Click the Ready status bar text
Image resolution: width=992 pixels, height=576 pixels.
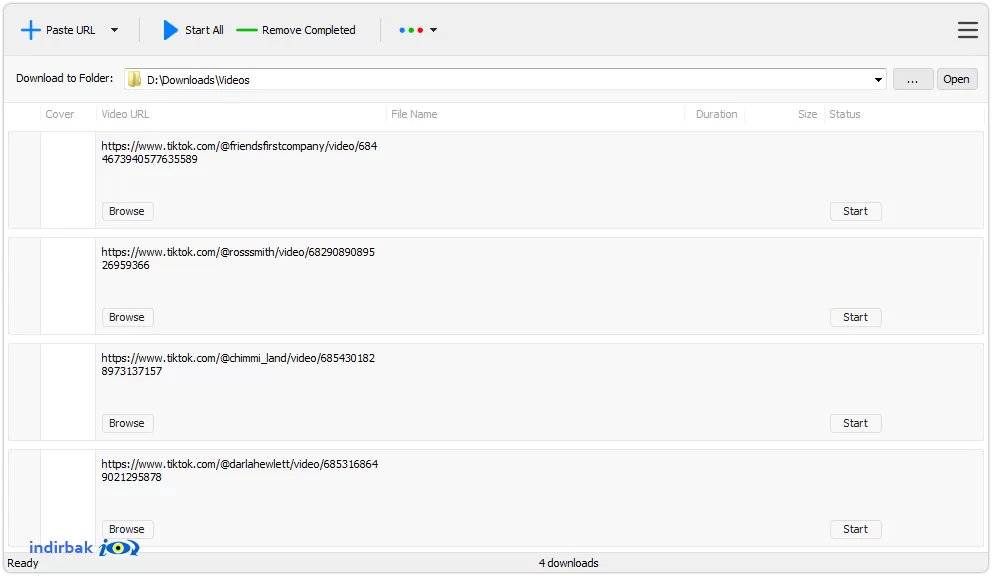pyautogui.click(x=23, y=563)
